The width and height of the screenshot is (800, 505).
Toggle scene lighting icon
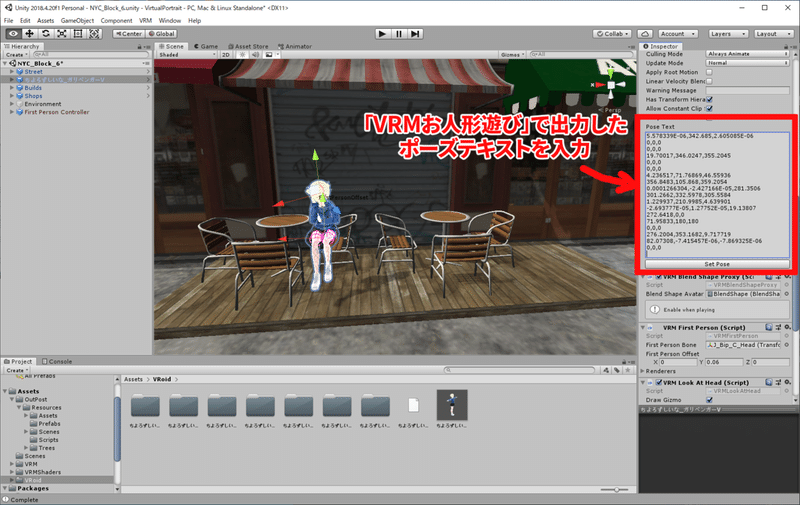[x=242, y=55]
